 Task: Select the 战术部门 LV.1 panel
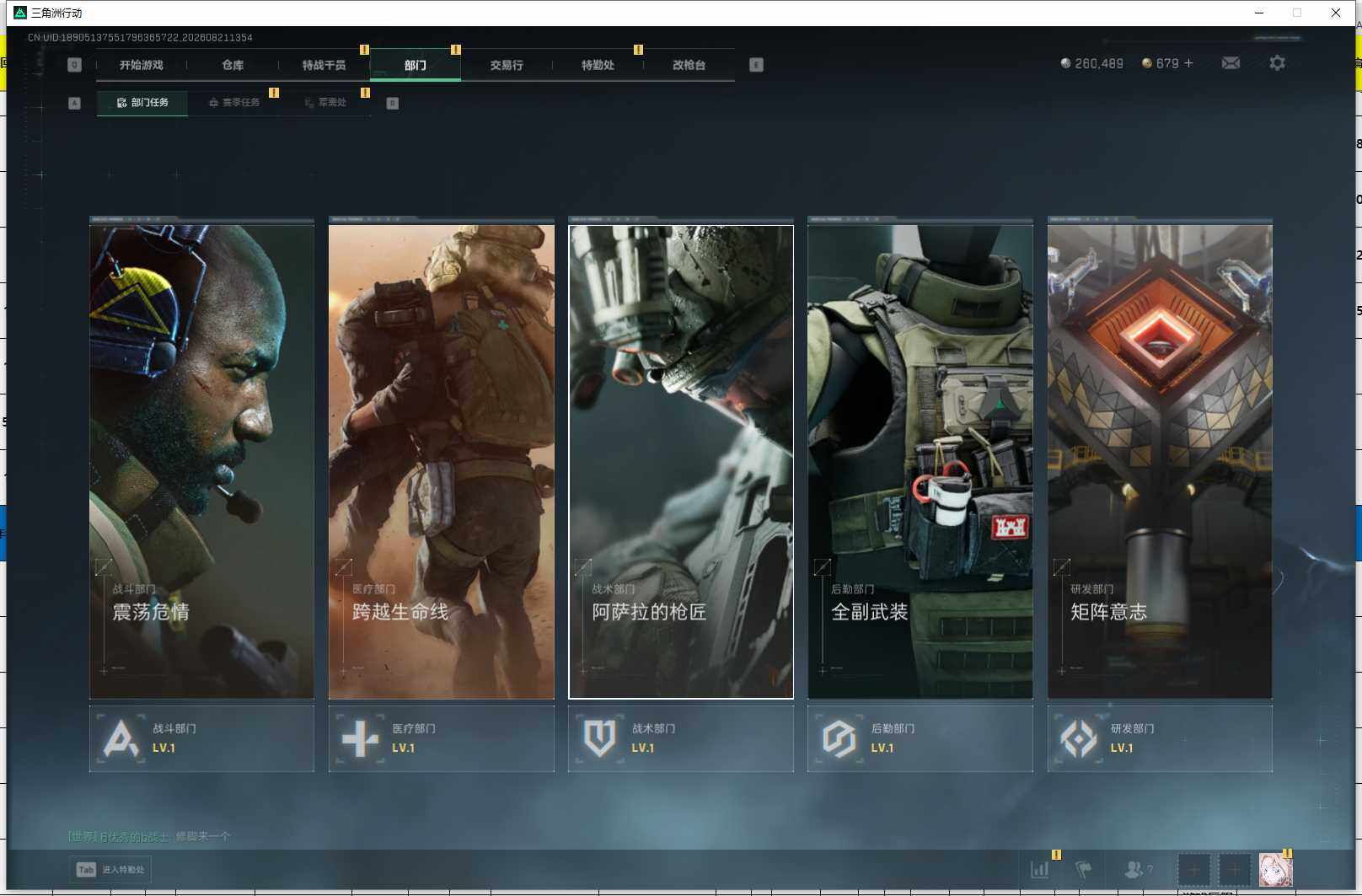click(681, 738)
